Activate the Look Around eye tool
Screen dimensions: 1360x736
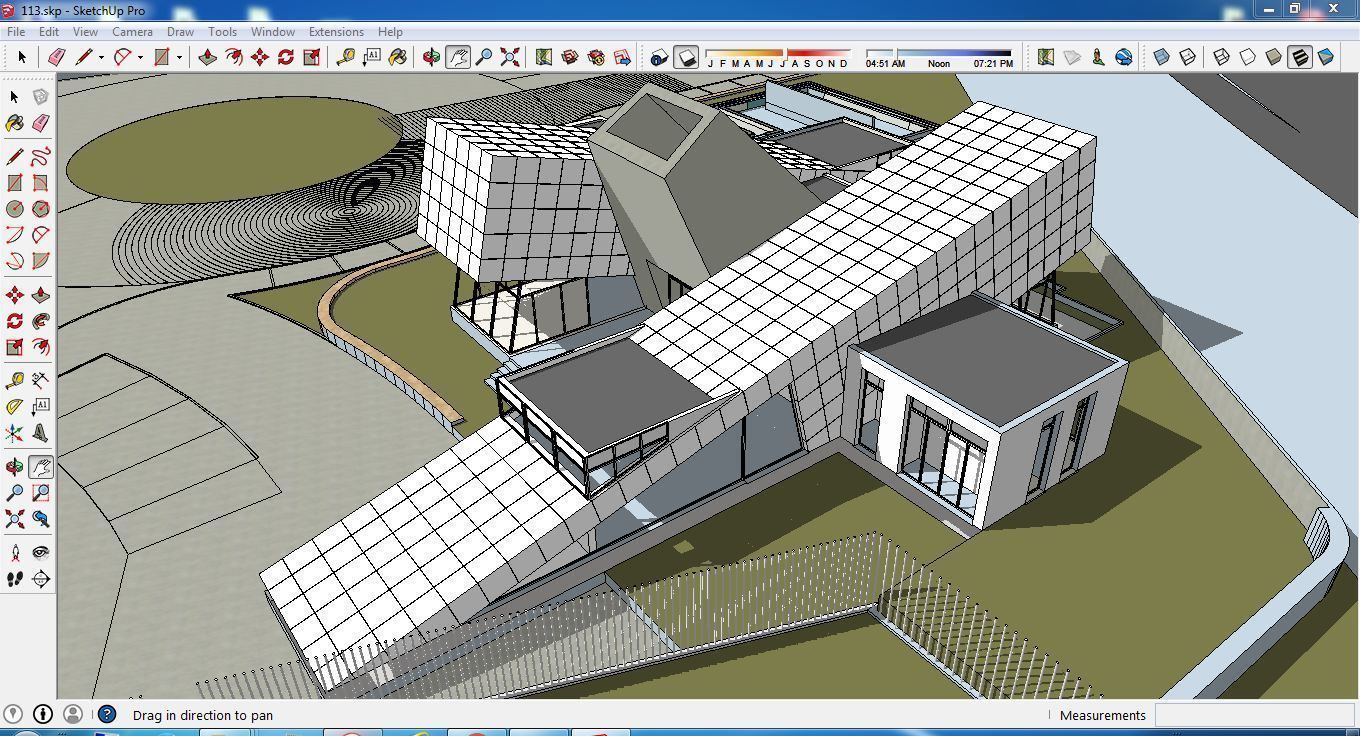41,553
